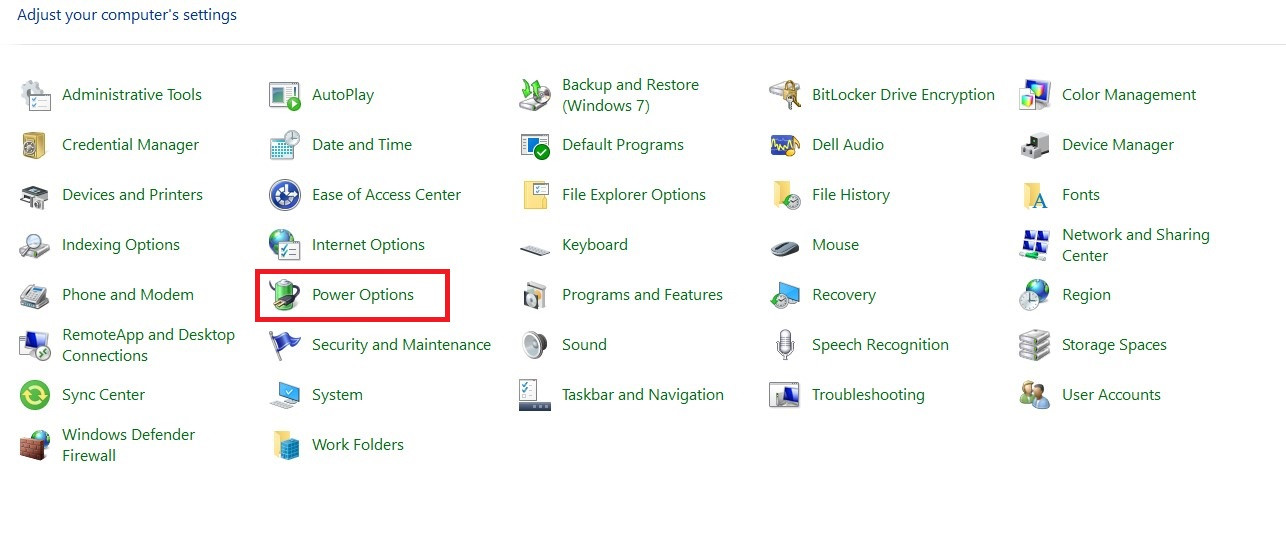Click the Region globe icon
The height and width of the screenshot is (556, 1286).
1035,295
